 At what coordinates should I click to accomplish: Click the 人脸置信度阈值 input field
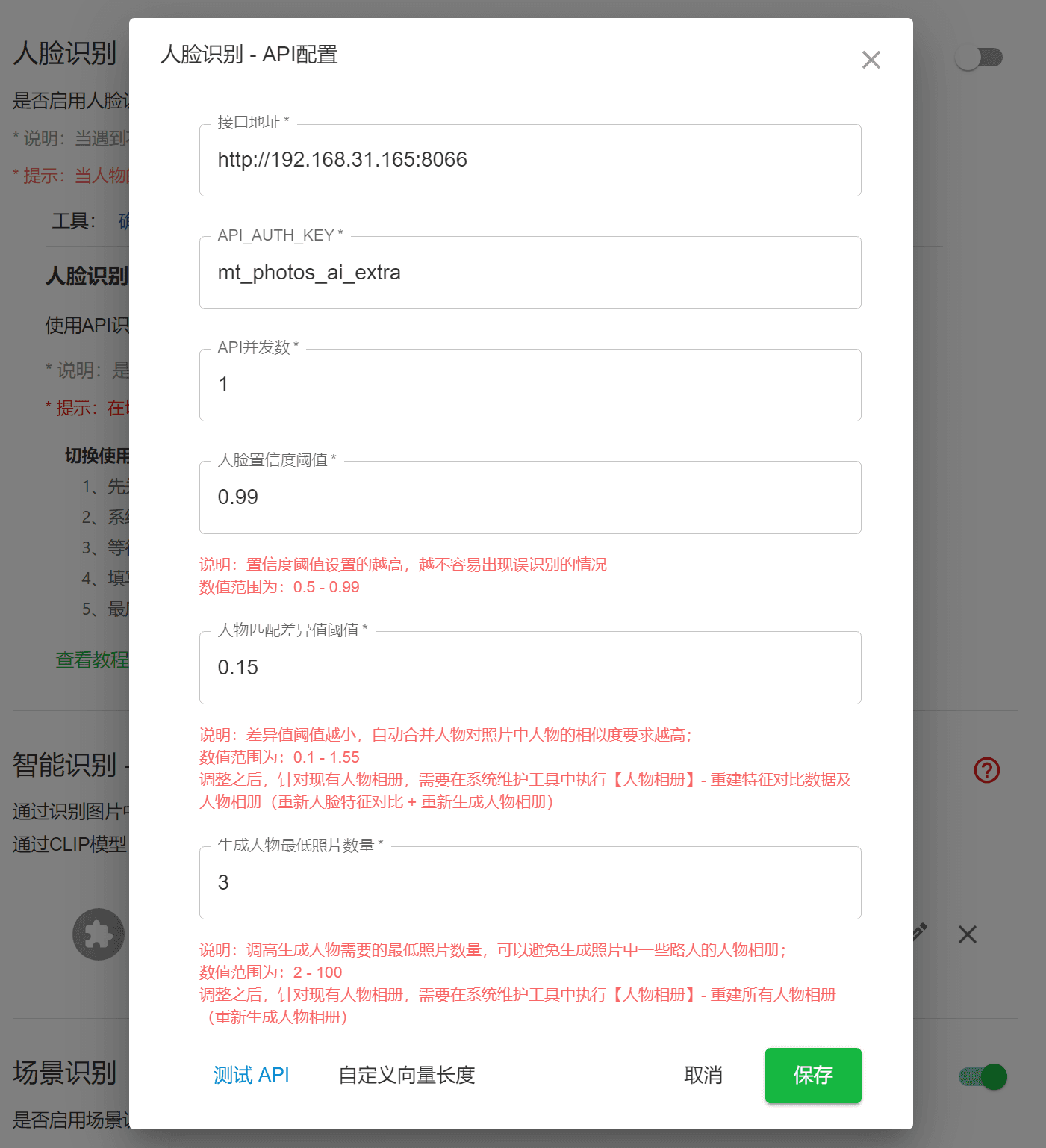(x=530, y=497)
